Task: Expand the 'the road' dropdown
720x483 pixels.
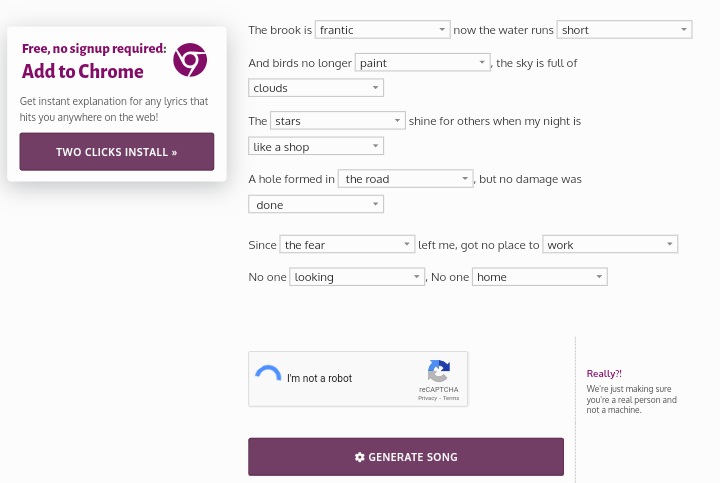Action: tap(405, 179)
